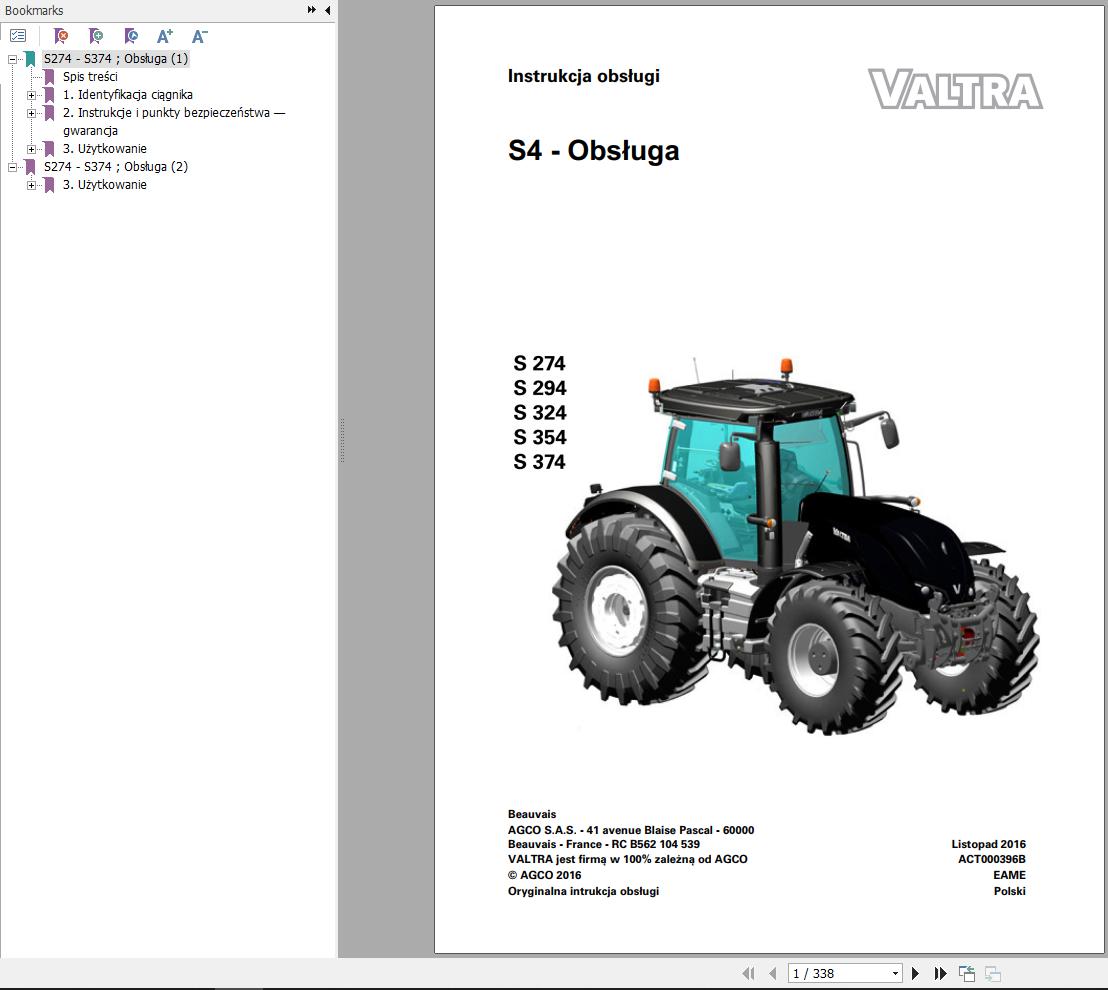Open the bookmarks options menu icon
The width and height of the screenshot is (1108, 990).
click(x=18, y=35)
